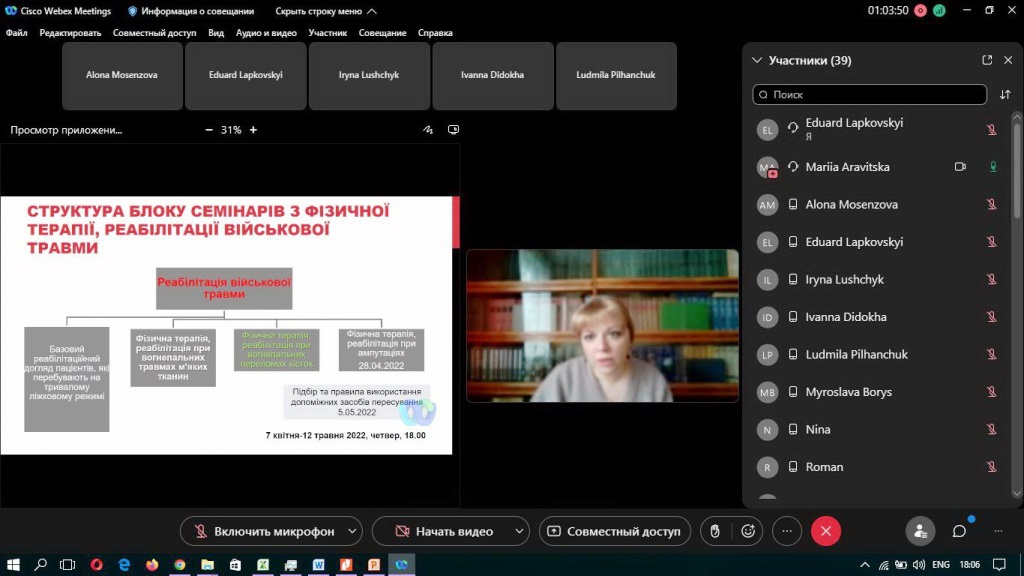Image resolution: width=1024 pixels, height=576 pixels.
Task: Open the Файл menu
Action: point(16,33)
